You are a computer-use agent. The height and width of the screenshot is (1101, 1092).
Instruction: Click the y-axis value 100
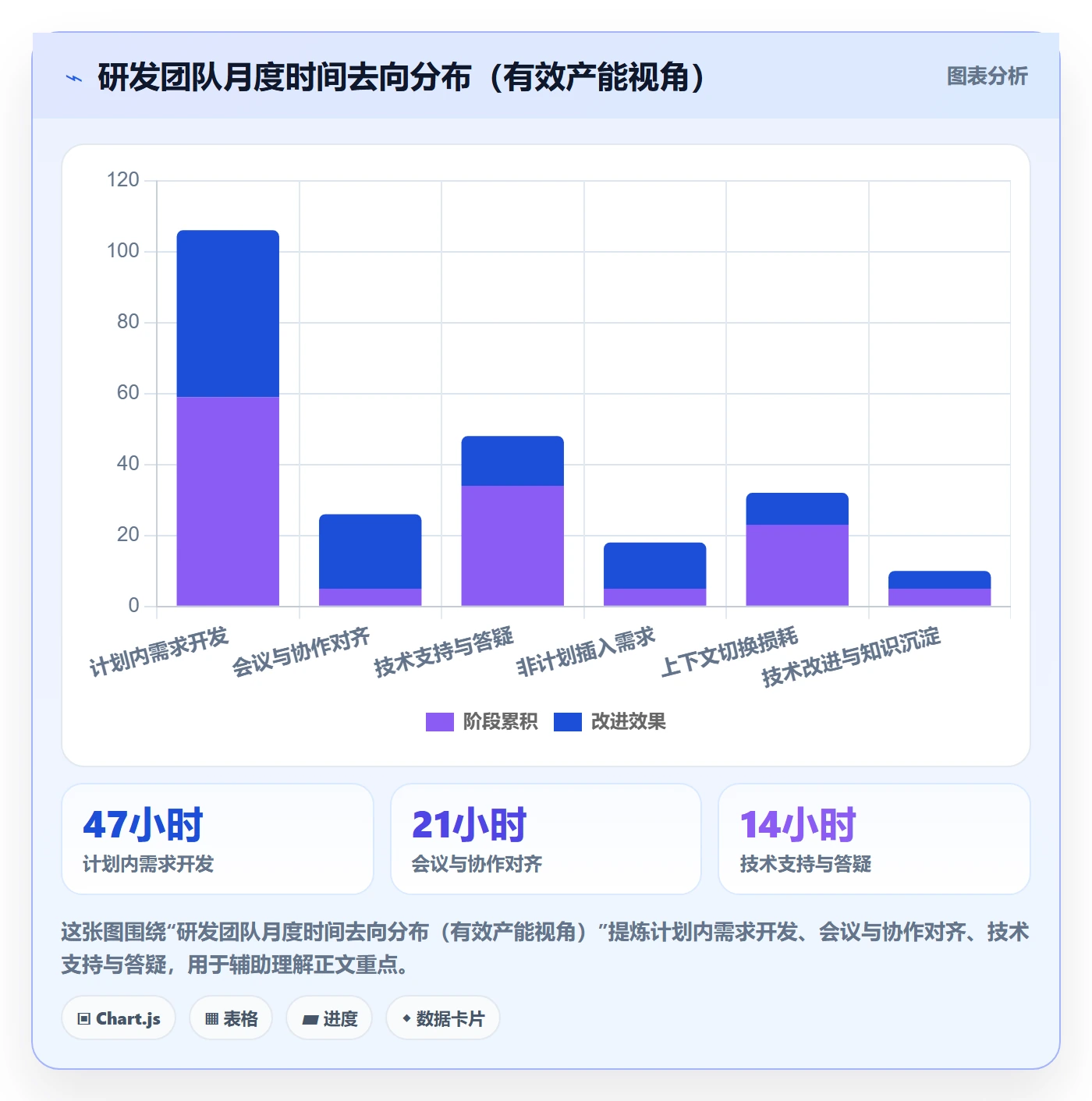122,251
